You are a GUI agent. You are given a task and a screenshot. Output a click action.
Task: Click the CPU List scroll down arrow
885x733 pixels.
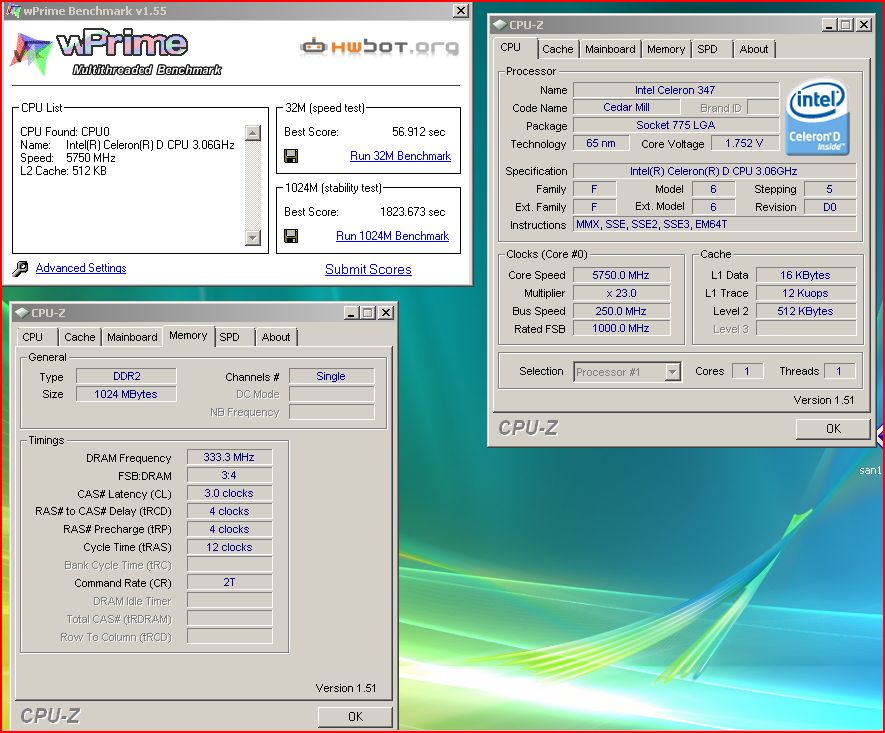point(253,238)
